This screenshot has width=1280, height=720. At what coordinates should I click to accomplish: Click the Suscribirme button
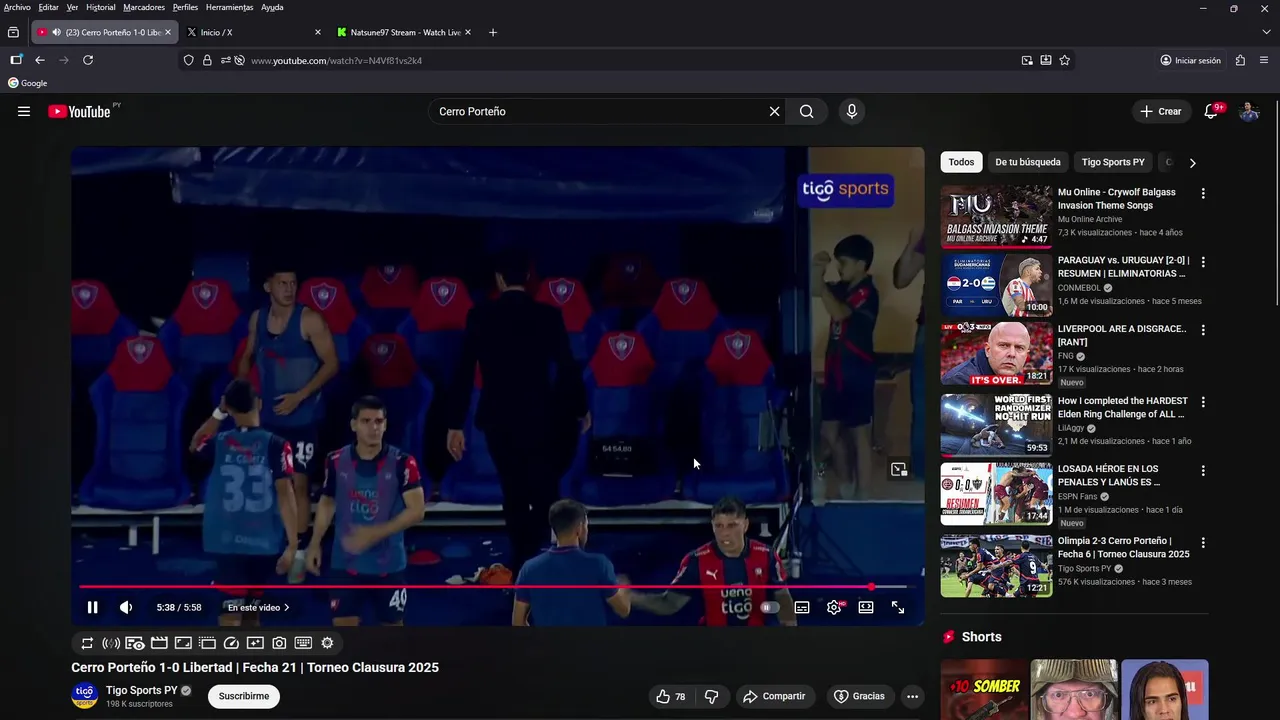pyautogui.click(x=244, y=696)
